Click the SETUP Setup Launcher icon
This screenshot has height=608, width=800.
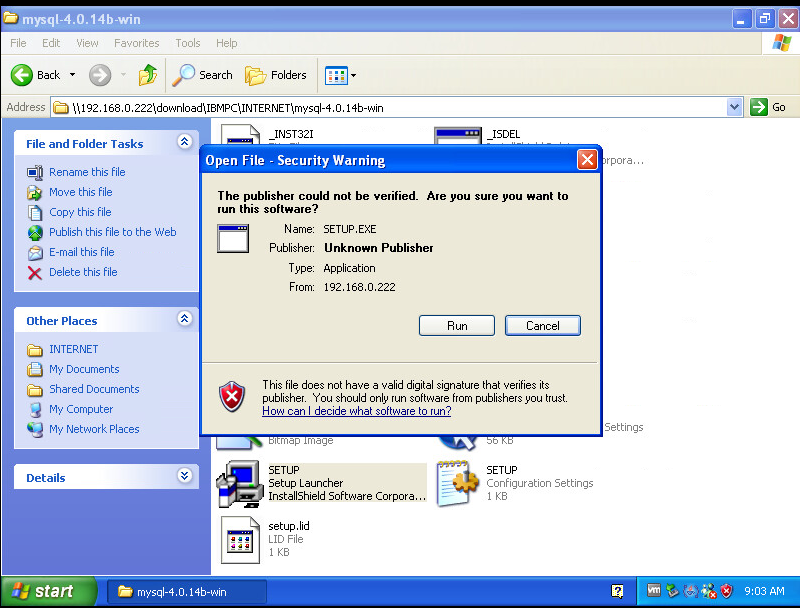point(240,485)
